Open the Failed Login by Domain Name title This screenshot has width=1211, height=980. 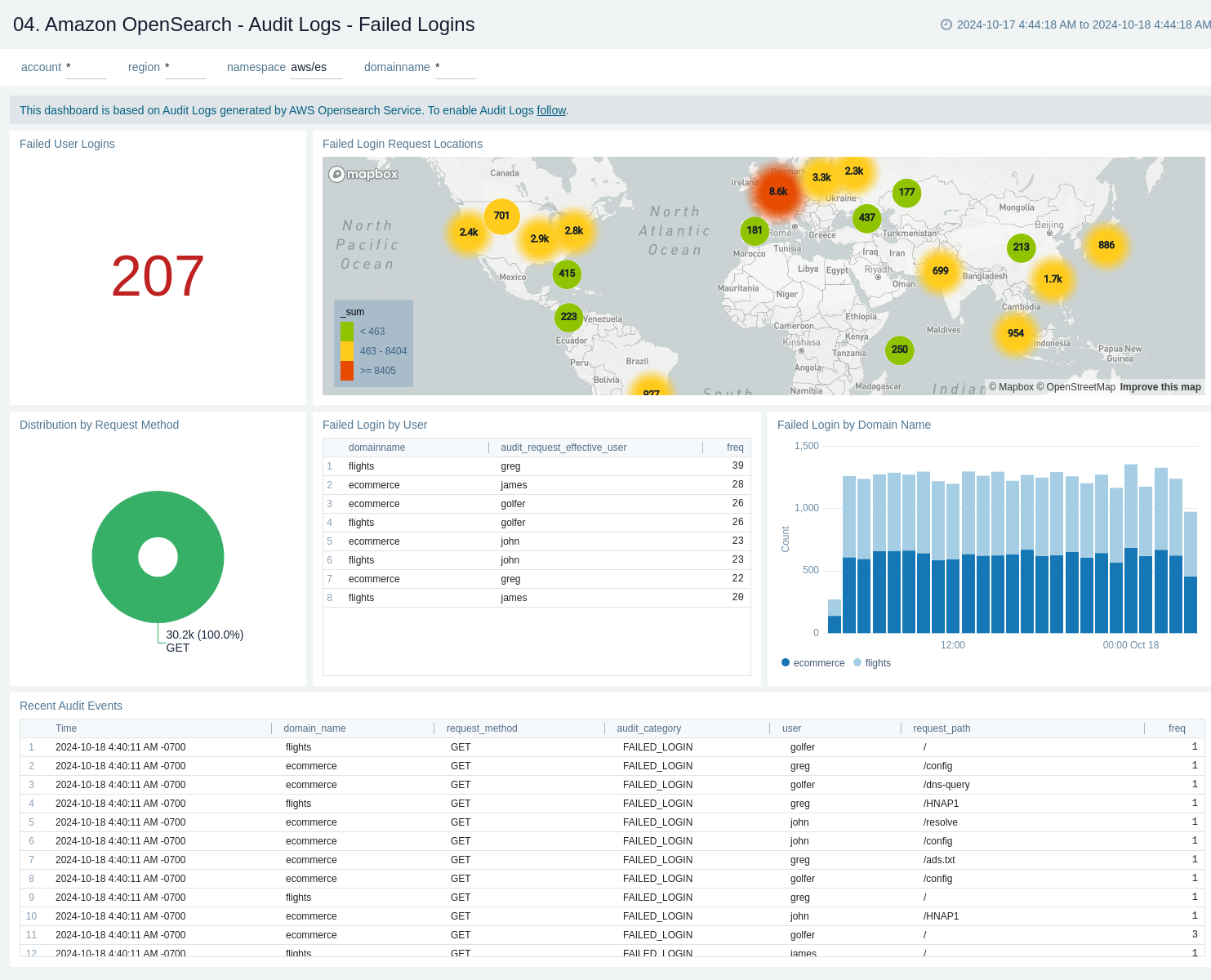pos(854,425)
